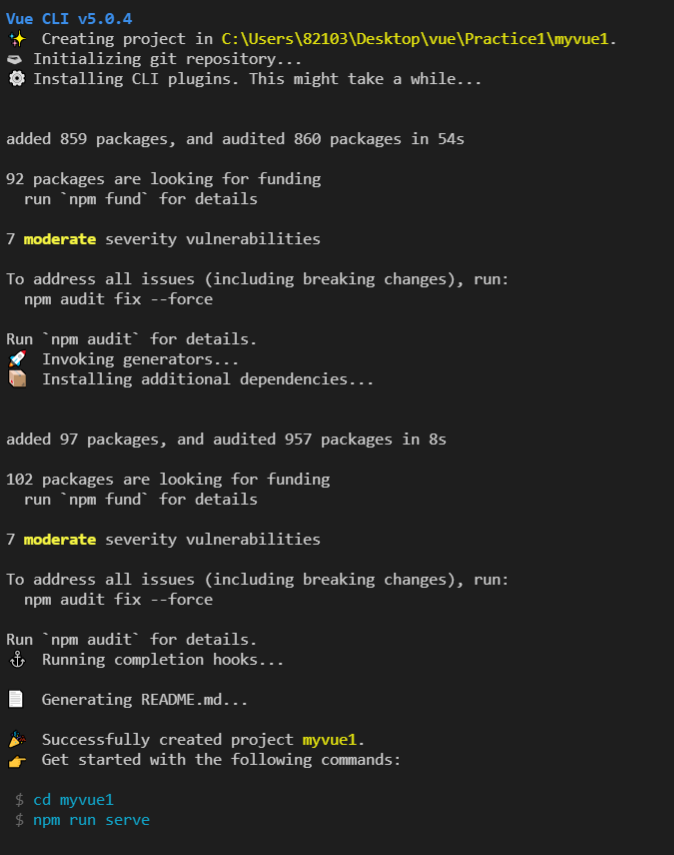674x855 pixels.
Task: Click the party popper icon beside Successfully created
Action: [x=17, y=740]
